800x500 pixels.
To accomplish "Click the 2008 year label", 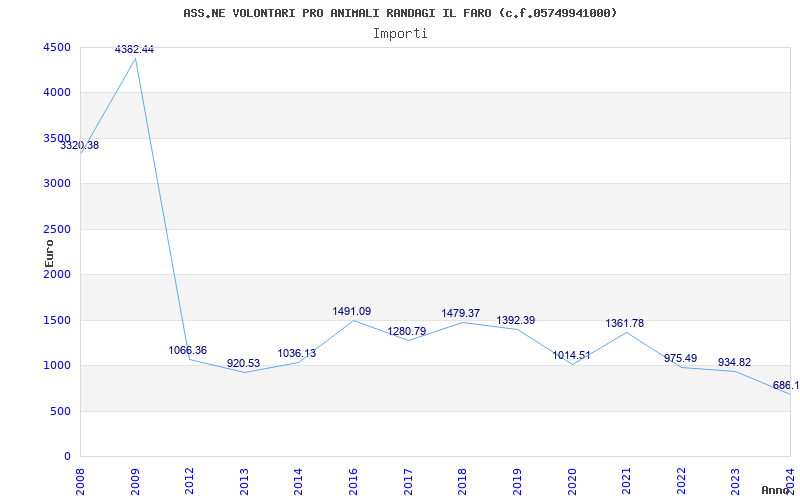I will point(81,481).
